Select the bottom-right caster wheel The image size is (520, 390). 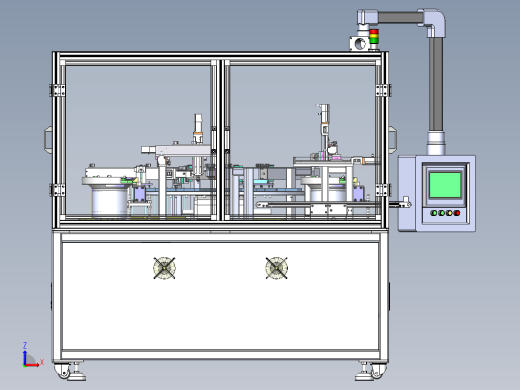coord(379,371)
